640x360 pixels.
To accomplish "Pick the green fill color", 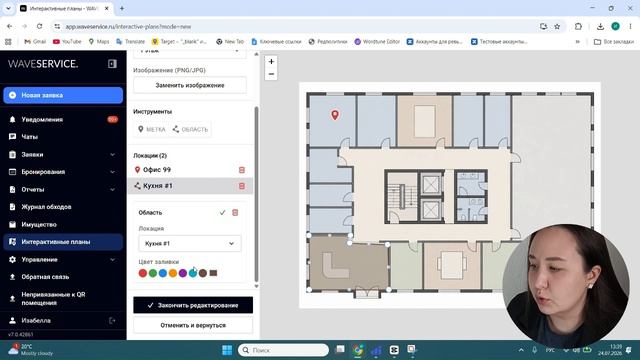I will 153,273.
